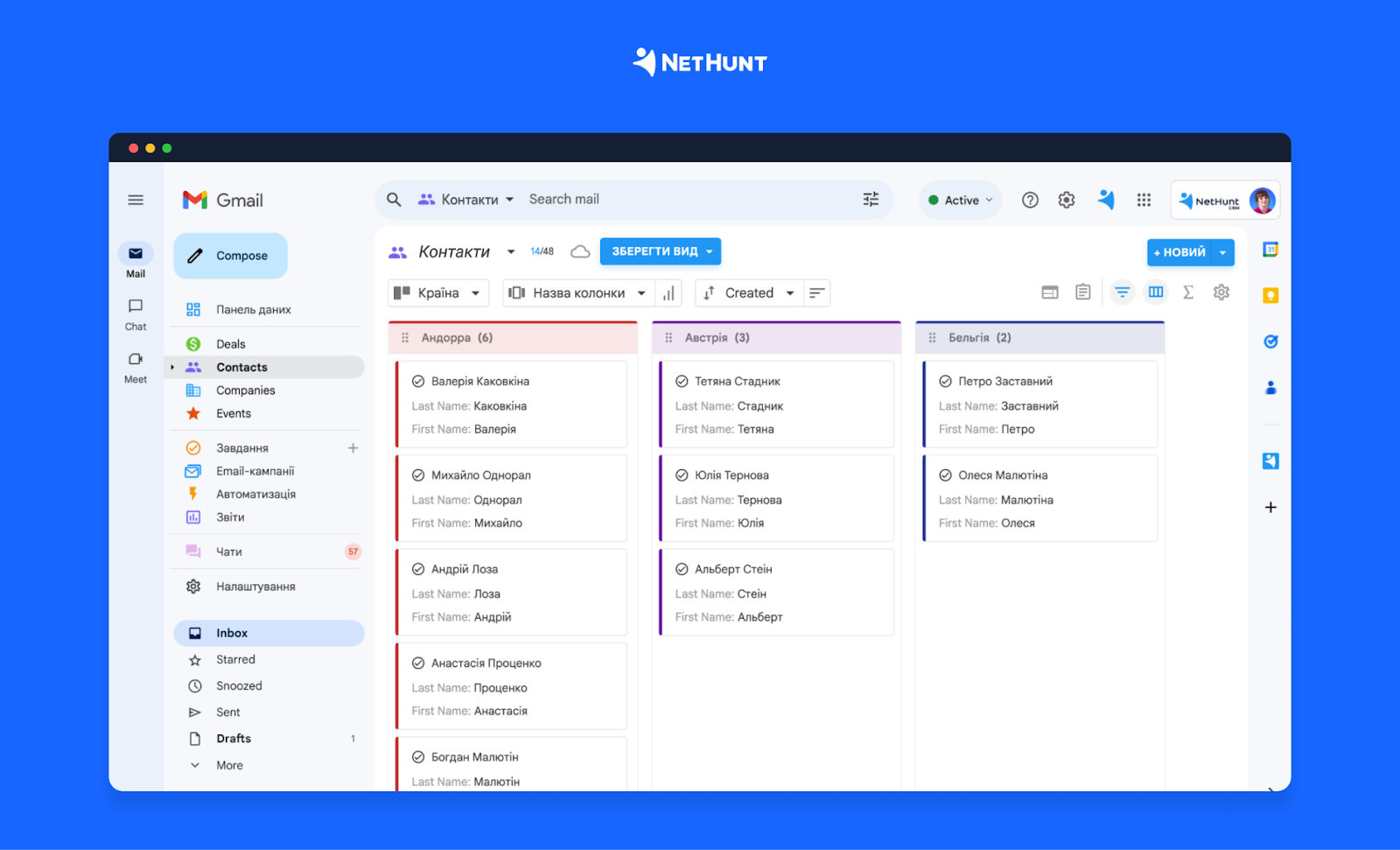
Task: Focus the Search mail input field
Action: tap(687, 200)
